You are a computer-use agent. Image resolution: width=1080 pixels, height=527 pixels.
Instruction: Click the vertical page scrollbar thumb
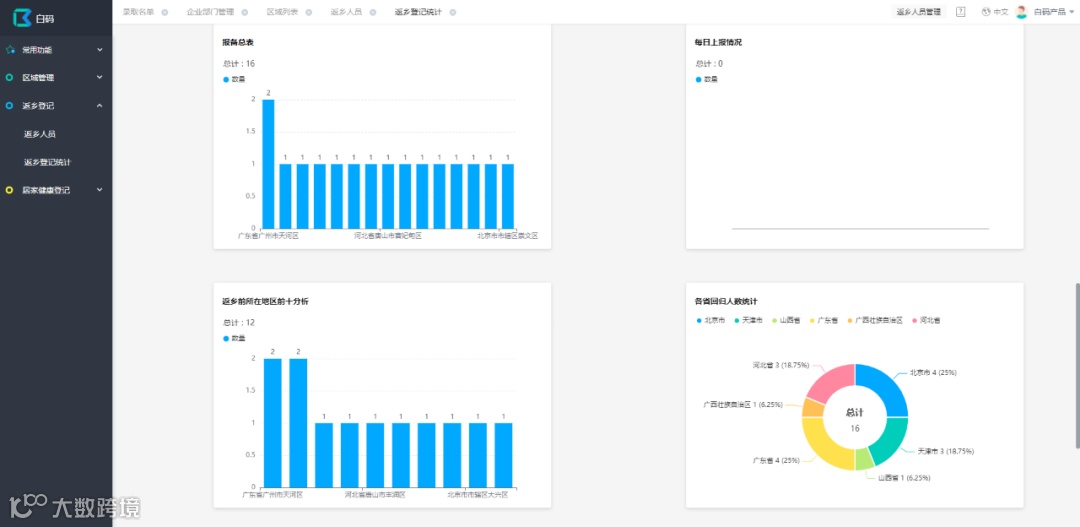tap(1077, 366)
